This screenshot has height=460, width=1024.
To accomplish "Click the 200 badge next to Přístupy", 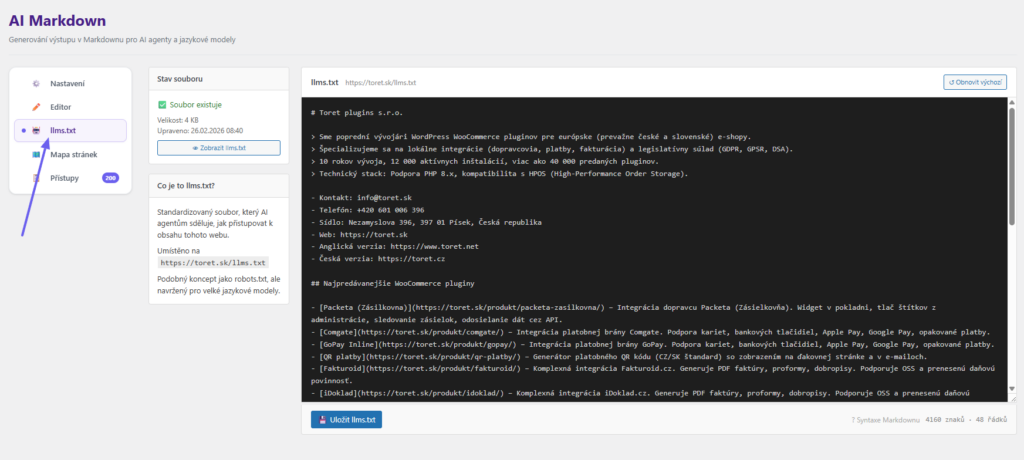I will click(110, 178).
